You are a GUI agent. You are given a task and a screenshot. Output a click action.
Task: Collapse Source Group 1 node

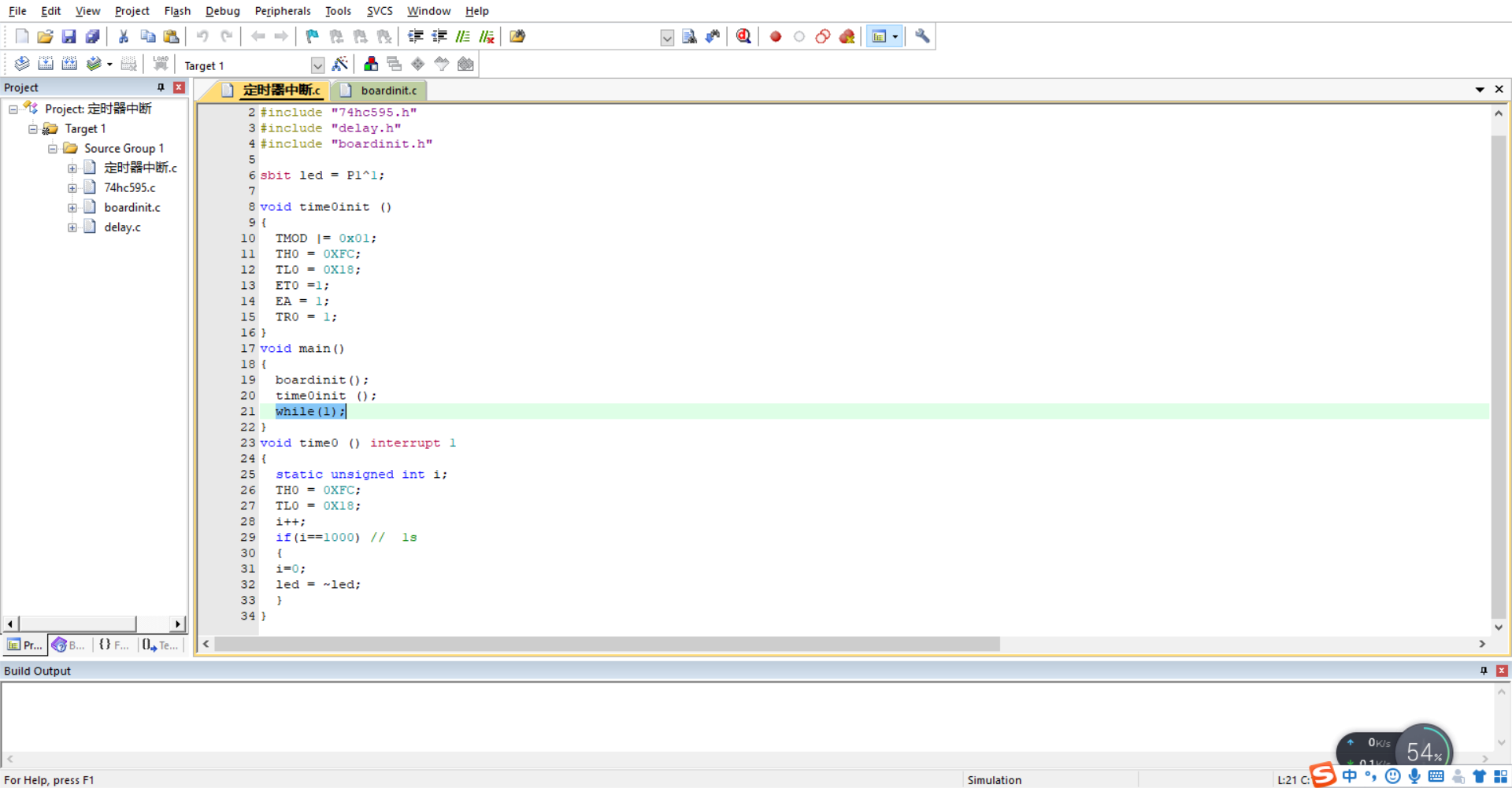pyautogui.click(x=53, y=149)
